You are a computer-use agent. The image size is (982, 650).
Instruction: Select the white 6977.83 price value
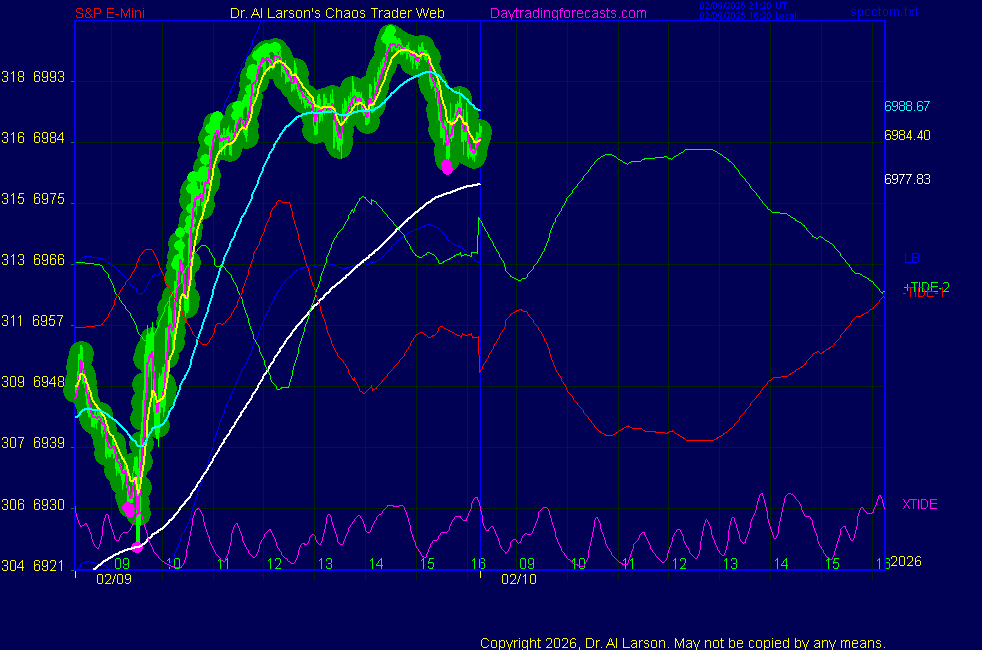pyautogui.click(x=907, y=179)
